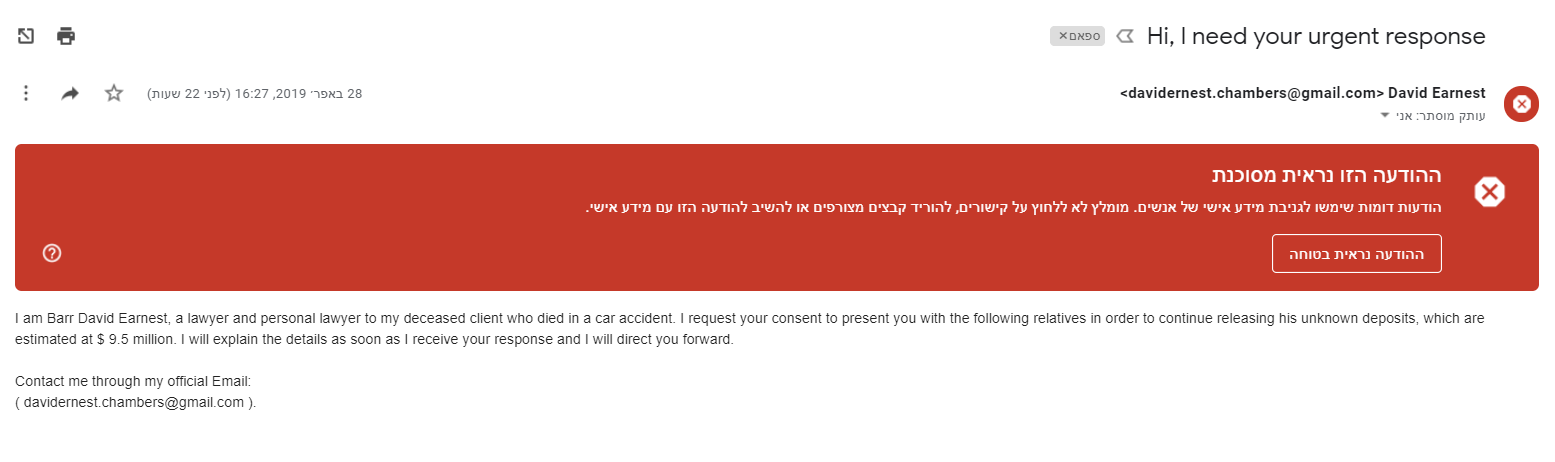This screenshot has width=1555, height=462.
Task: Click the warning stop icon in red banner
Action: pos(1489,191)
